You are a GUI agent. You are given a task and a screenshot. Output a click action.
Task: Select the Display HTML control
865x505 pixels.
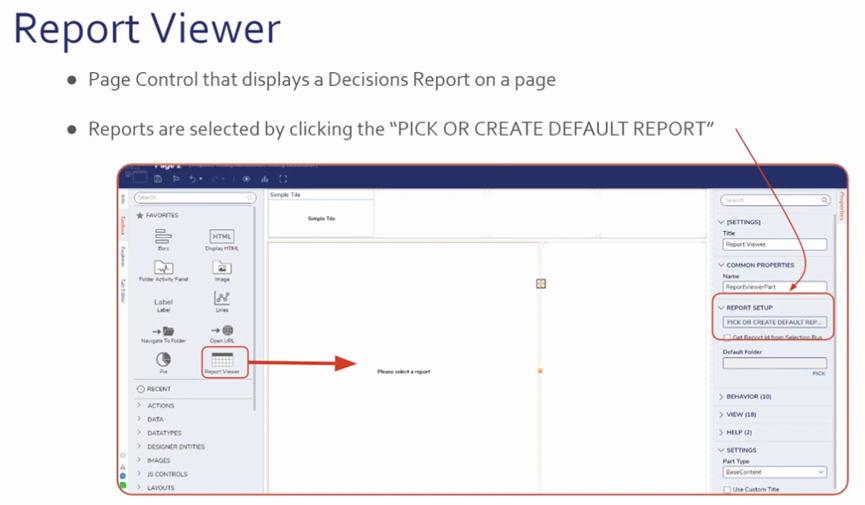222,240
